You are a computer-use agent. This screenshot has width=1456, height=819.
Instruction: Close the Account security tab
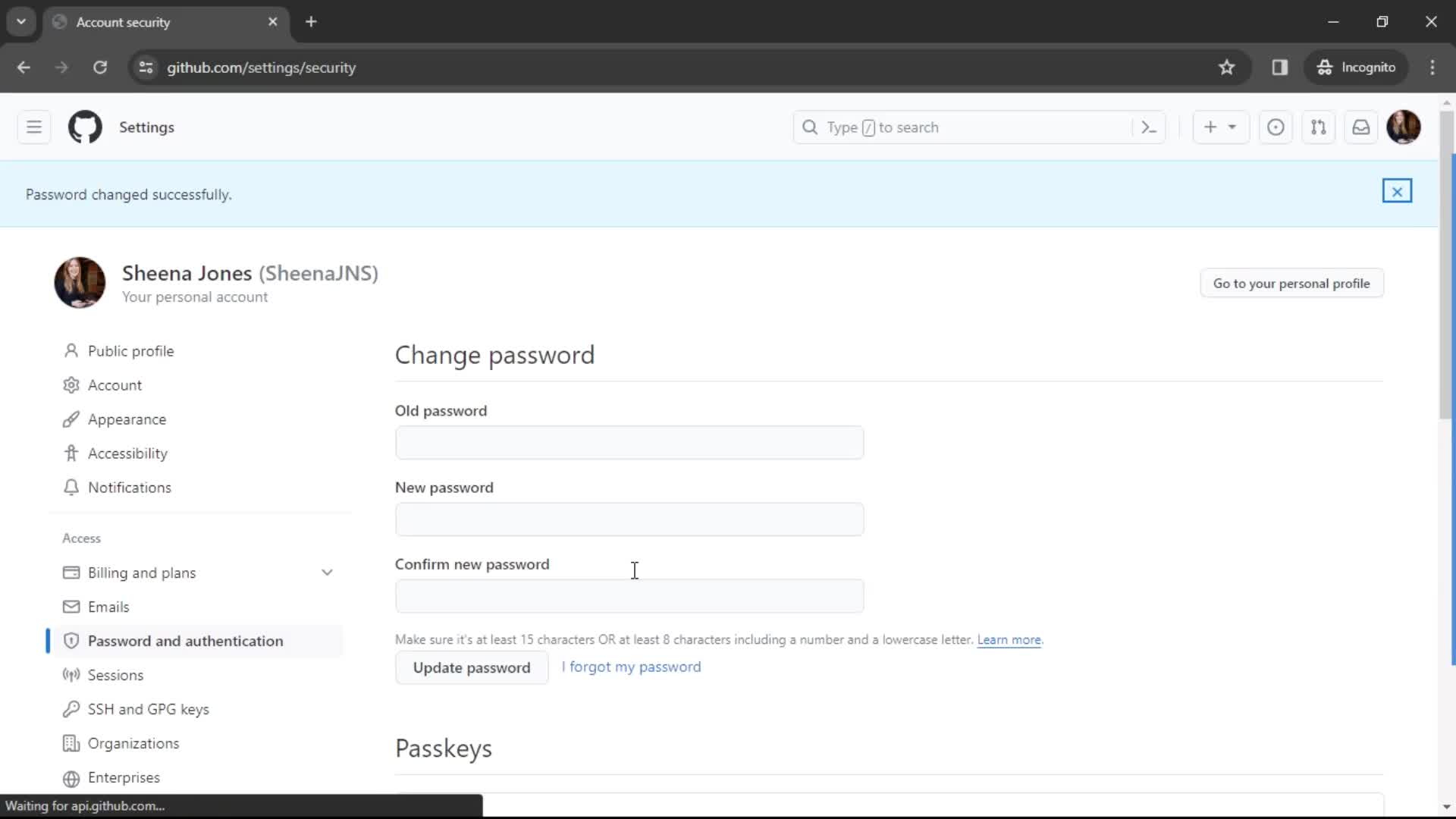273,22
